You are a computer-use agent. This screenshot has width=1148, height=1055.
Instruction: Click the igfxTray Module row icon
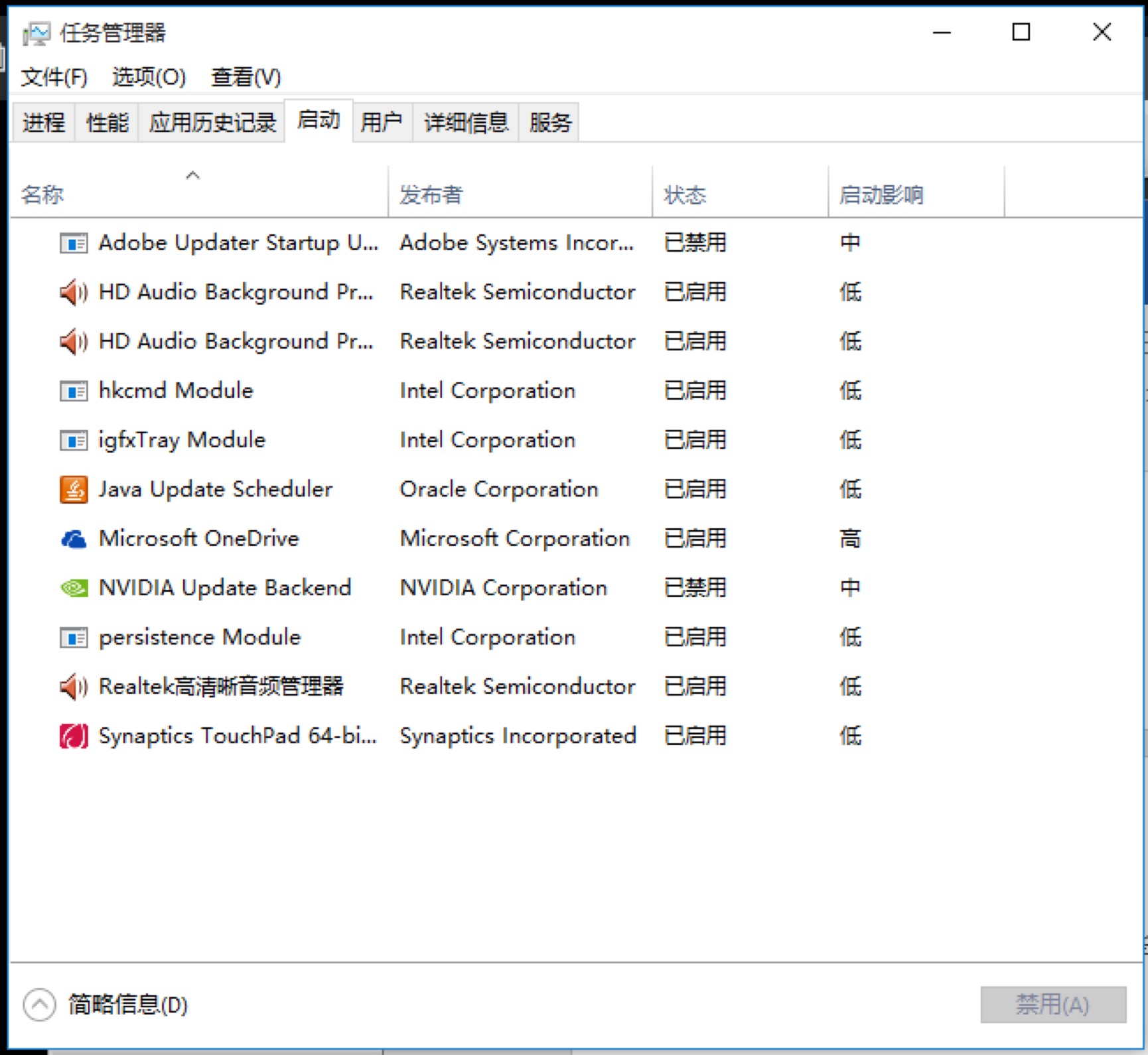(x=73, y=441)
